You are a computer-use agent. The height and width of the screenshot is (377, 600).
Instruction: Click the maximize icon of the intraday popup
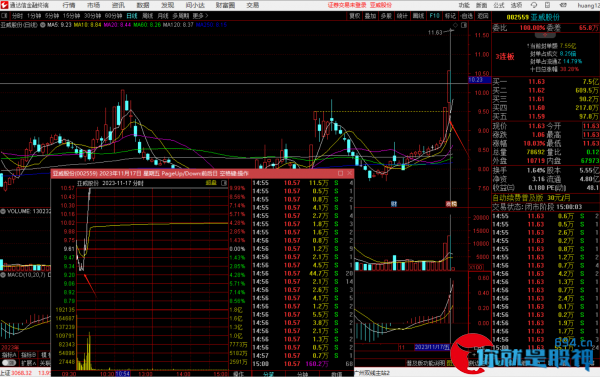click(340, 173)
